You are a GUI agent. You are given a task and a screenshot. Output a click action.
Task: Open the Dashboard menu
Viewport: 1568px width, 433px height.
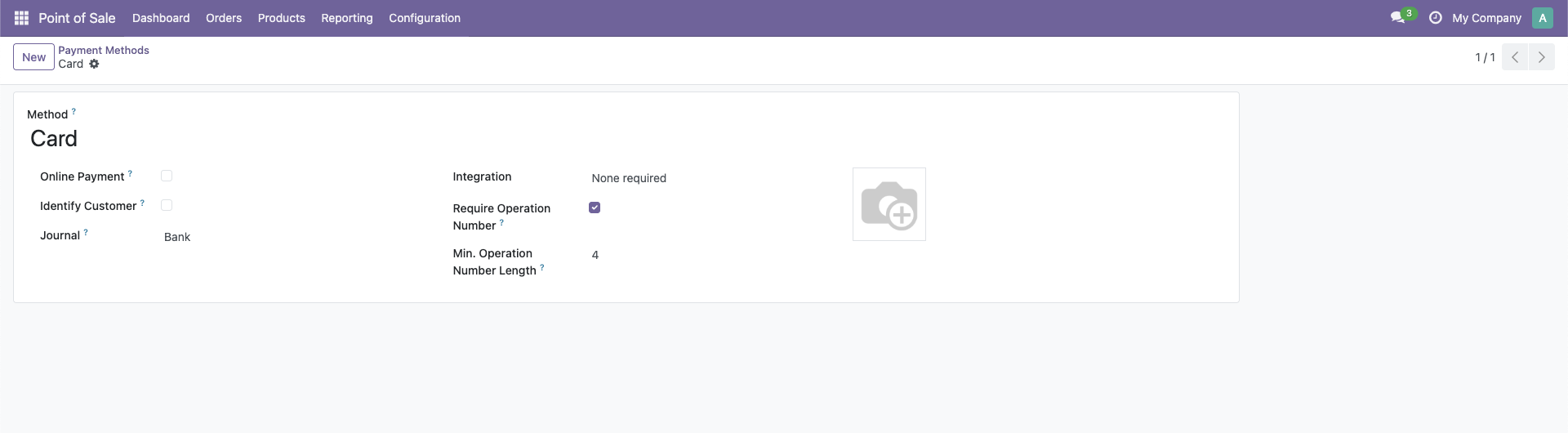(x=161, y=18)
